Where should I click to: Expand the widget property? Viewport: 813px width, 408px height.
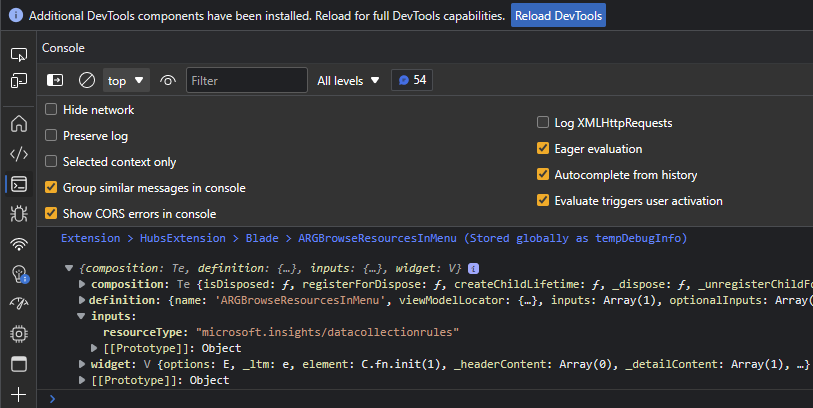point(81,364)
